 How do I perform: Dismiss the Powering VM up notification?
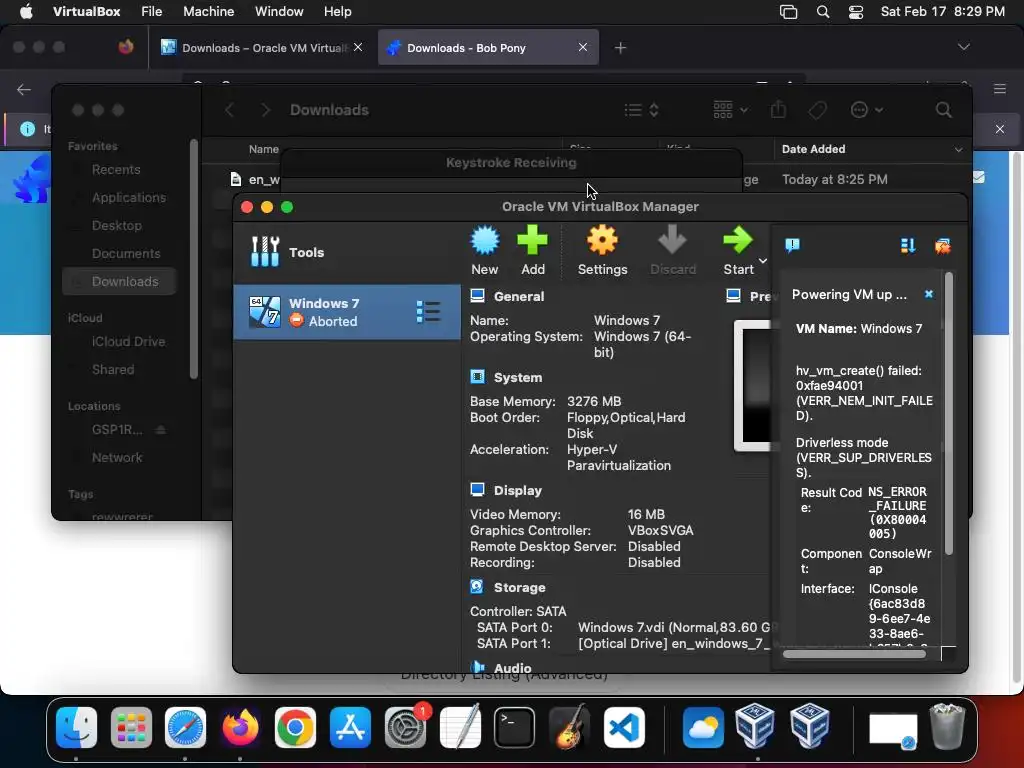pos(929,295)
